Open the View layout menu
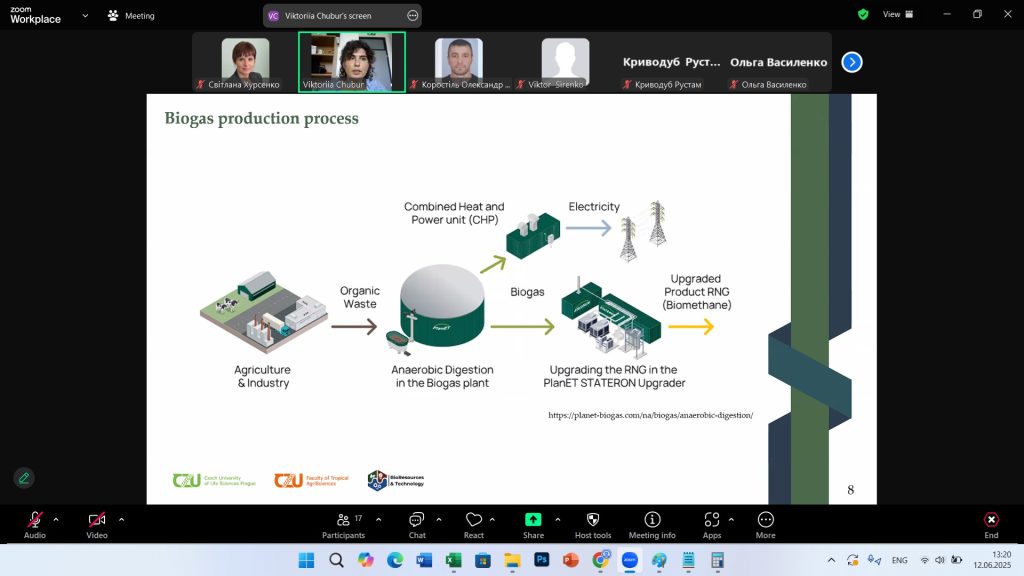This screenshot has height=576, width=1024. pyautogui.click(x=895, y=14)
